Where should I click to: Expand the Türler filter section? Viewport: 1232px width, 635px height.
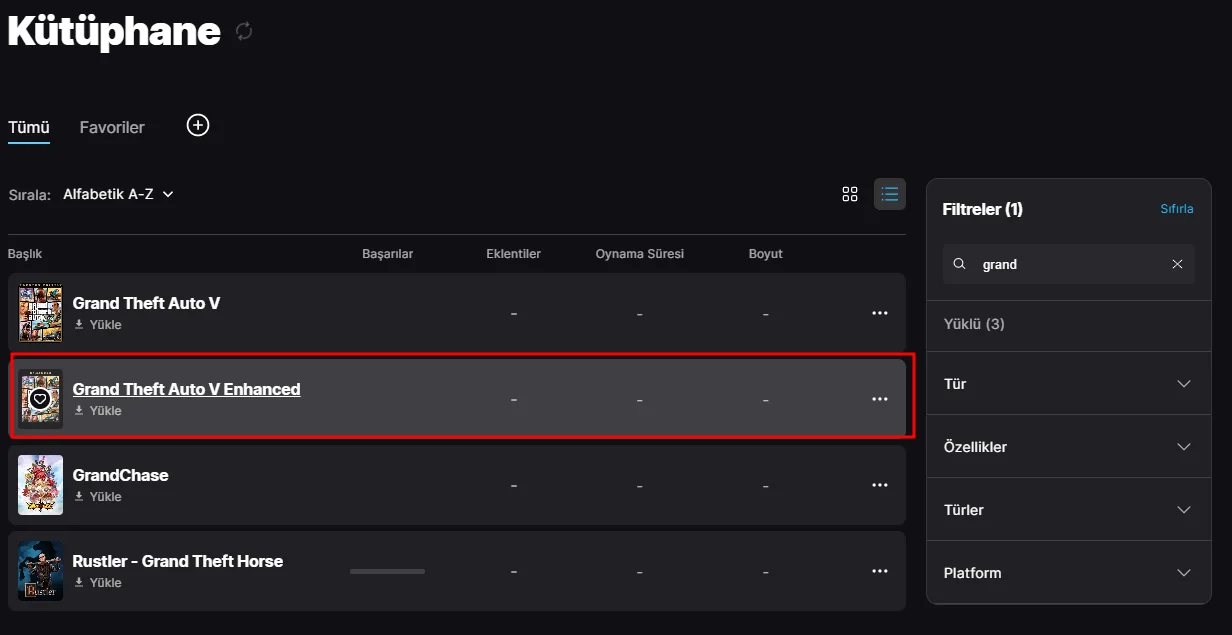[1069, 510]
